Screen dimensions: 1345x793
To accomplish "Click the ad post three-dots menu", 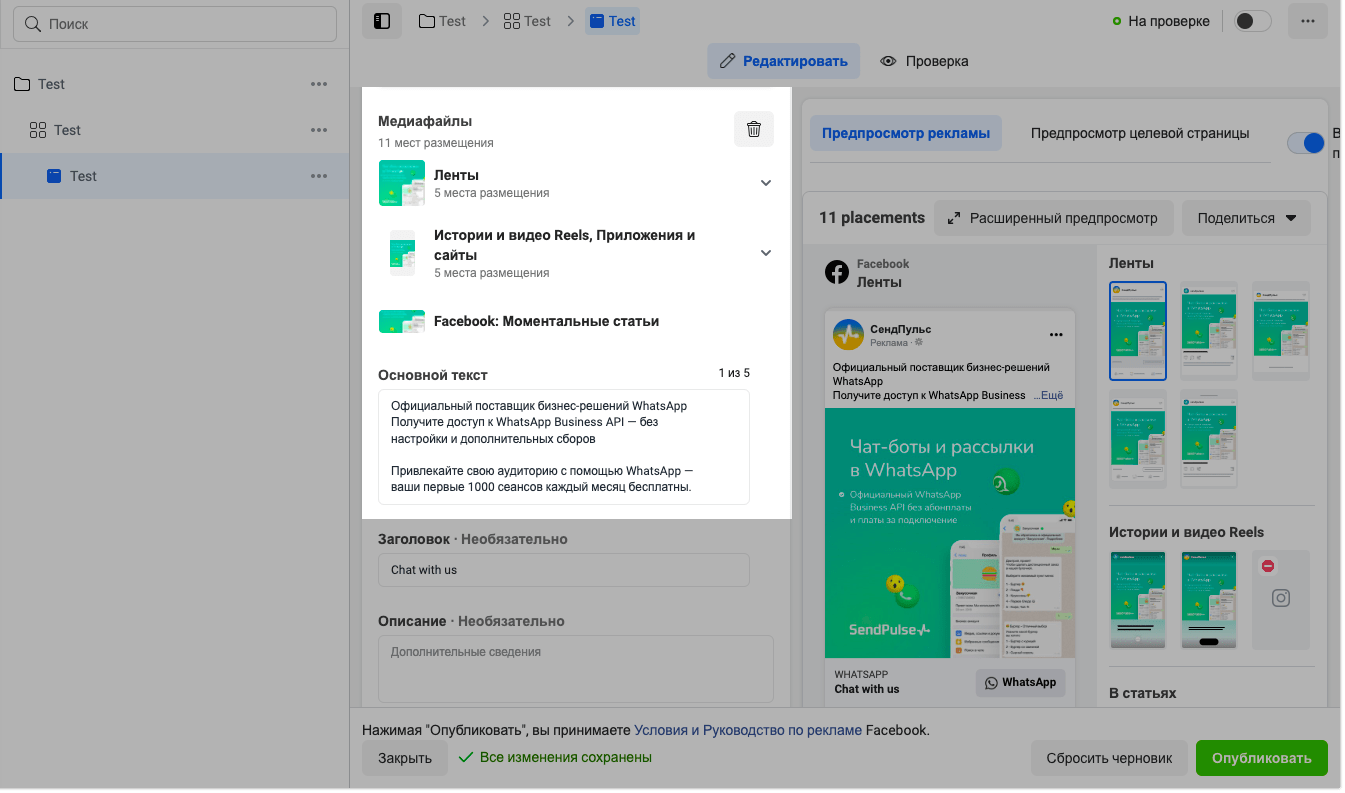I will 1055,334.
